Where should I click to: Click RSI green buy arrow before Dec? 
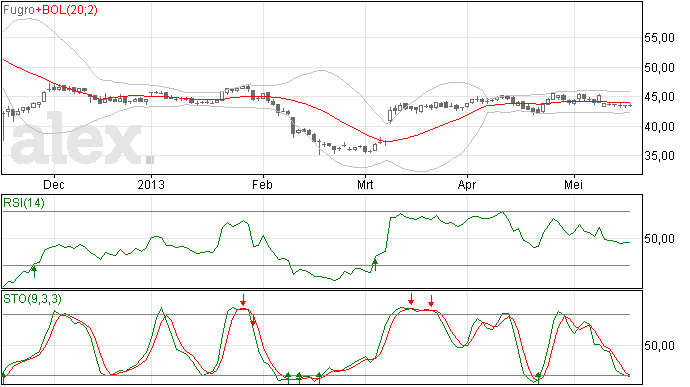click(34, 271)
